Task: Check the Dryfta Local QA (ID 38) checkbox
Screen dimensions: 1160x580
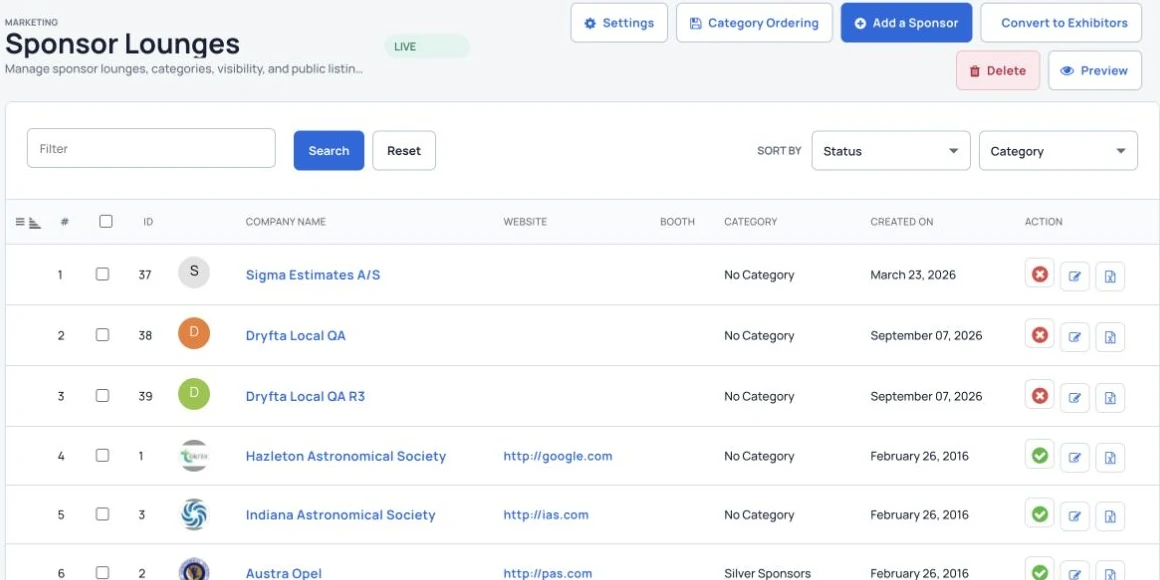Action: 102,334
